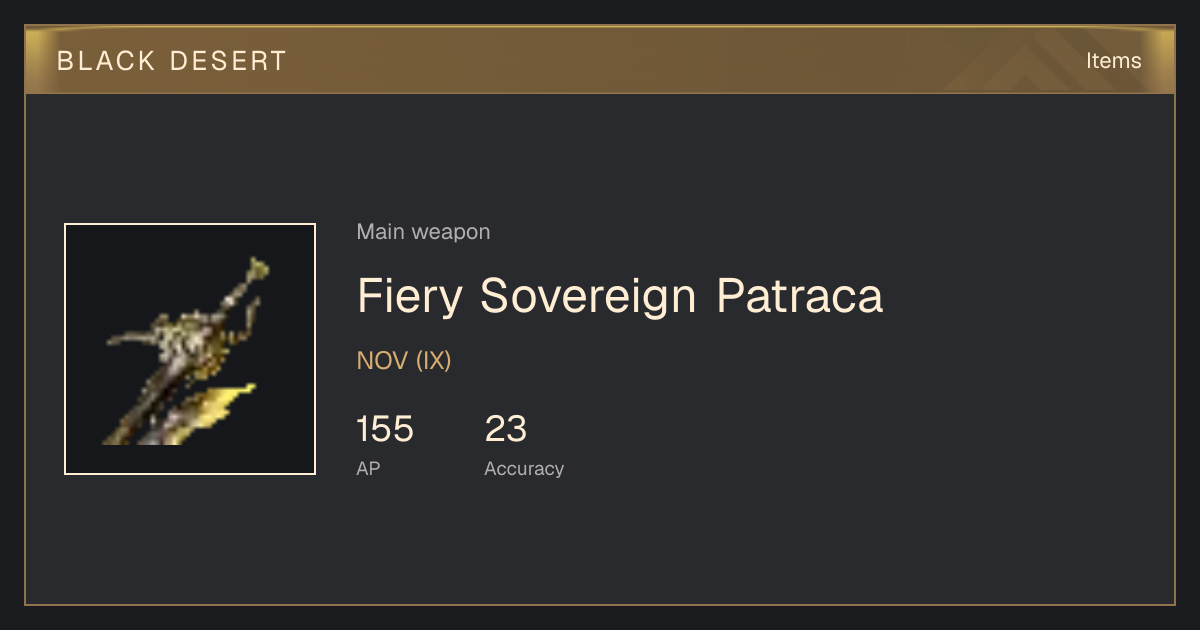Click the golden header banner background
The width and height of the screenshot is (1200, 630).
pos(600,60)
